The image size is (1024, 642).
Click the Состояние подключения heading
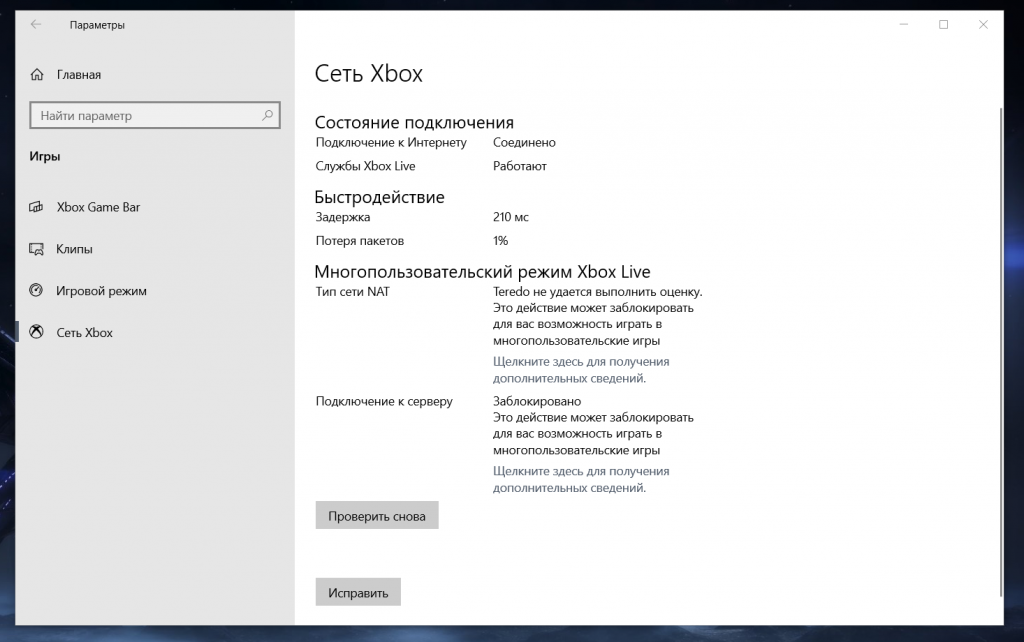pyautogui.click(x=414, y=122)
